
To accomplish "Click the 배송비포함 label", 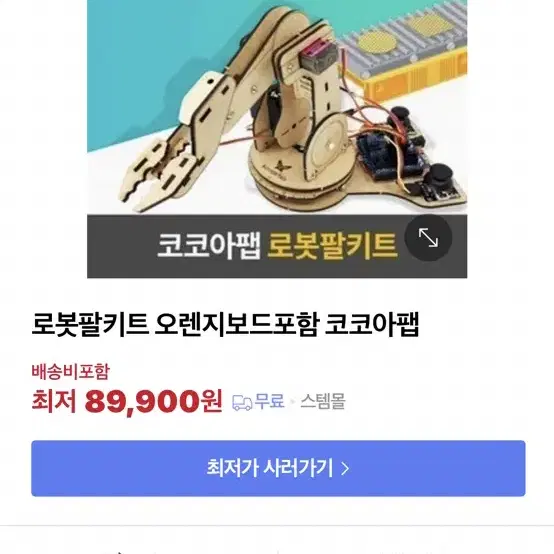I will coord(71,372).
